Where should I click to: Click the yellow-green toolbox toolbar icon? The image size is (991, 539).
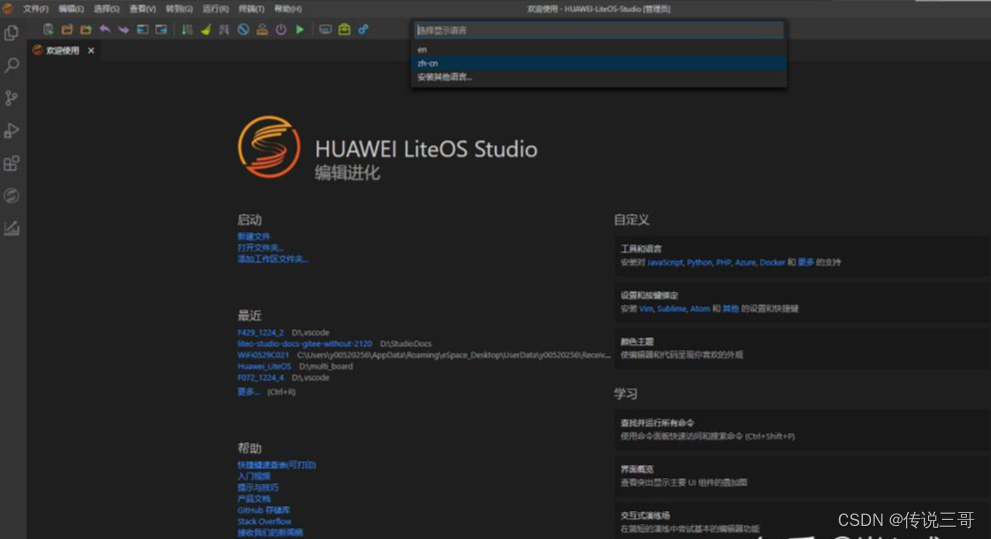click(344, 29)
